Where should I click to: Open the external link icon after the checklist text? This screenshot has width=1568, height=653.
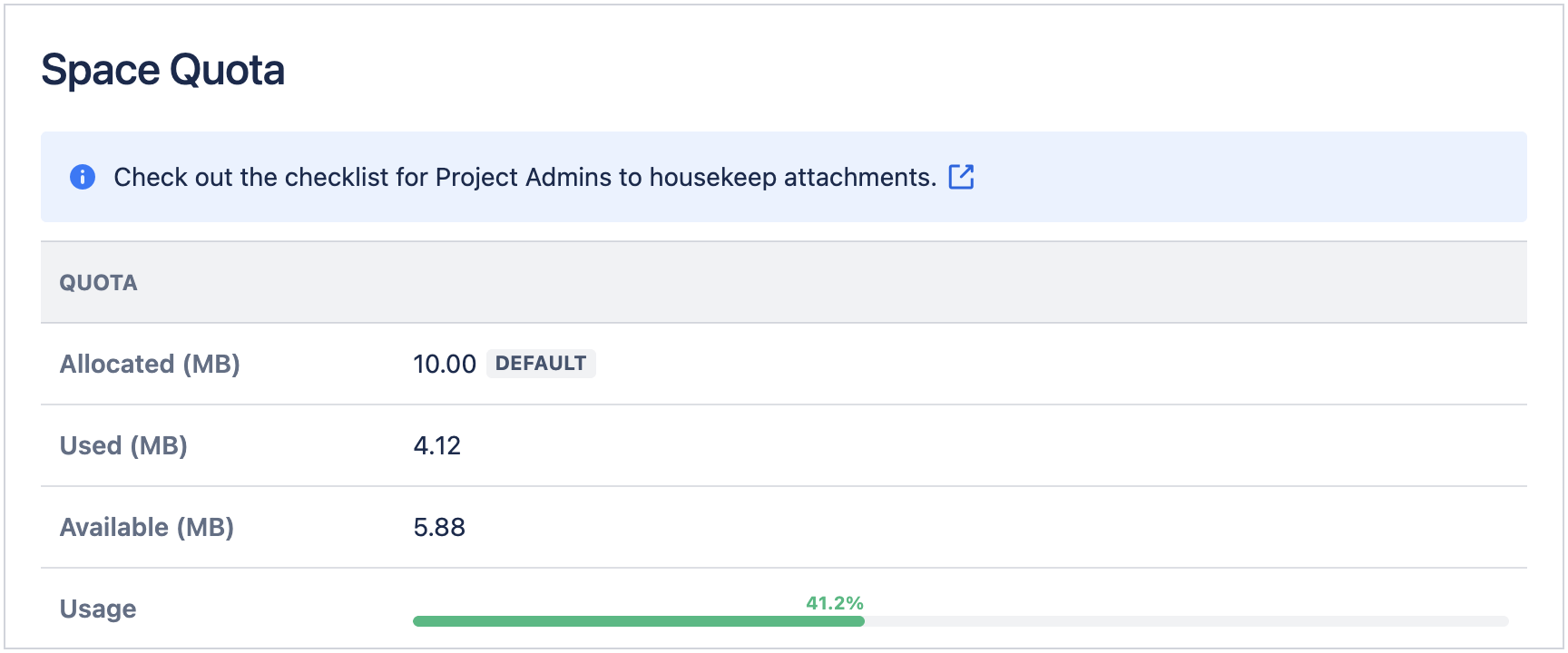tap(961, 177)
